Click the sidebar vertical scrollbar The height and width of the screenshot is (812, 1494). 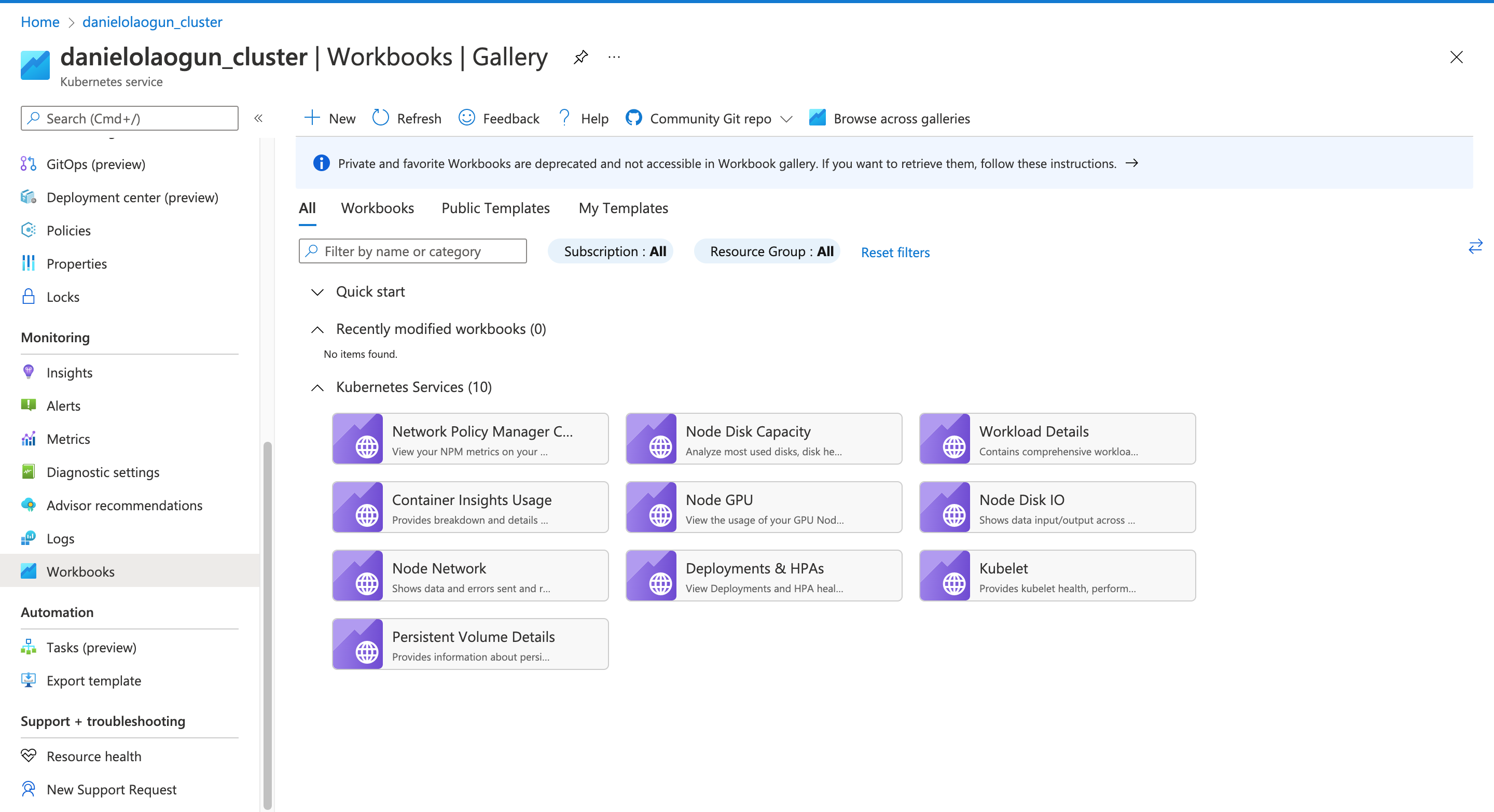tap(267, 625)
